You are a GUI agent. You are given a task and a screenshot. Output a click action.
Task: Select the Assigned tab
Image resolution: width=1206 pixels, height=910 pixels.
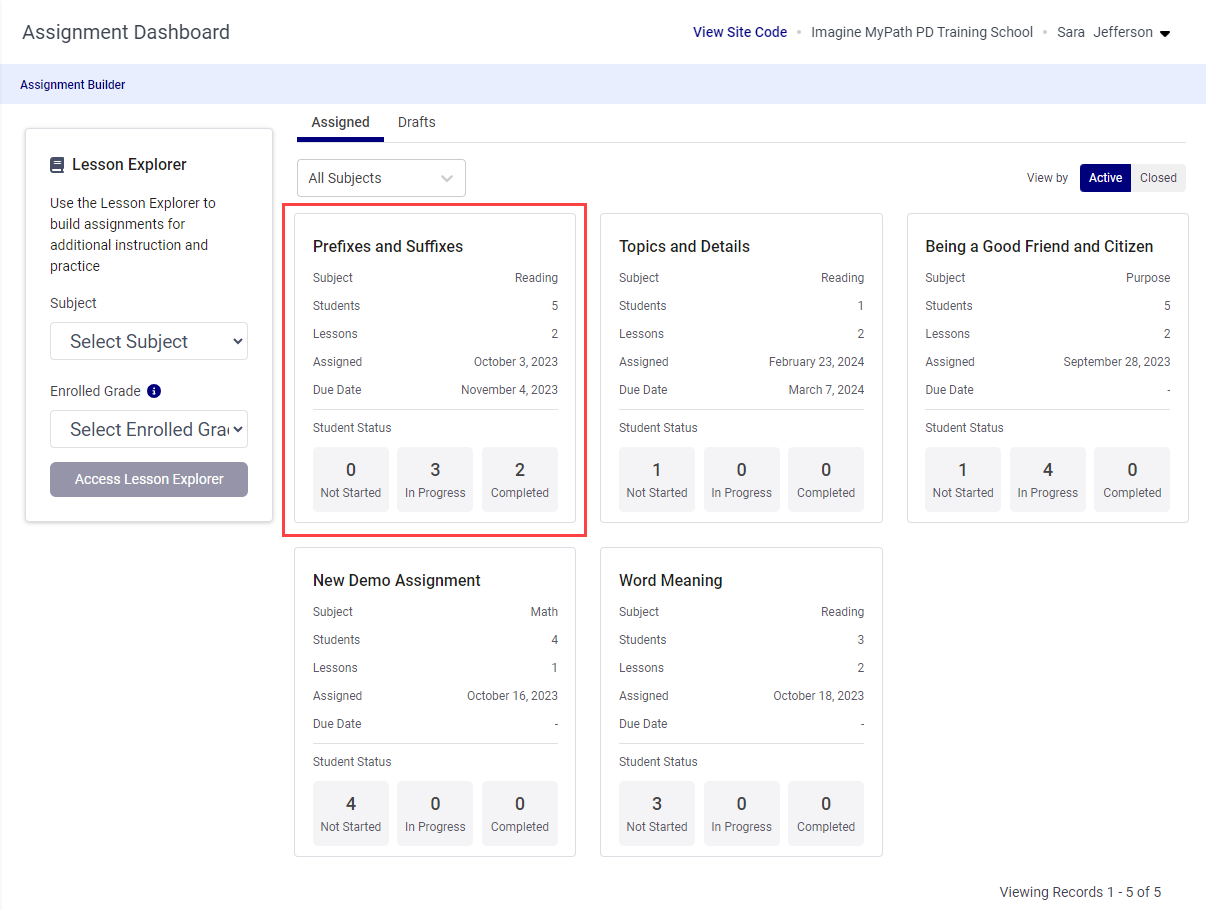click(340, 122)
